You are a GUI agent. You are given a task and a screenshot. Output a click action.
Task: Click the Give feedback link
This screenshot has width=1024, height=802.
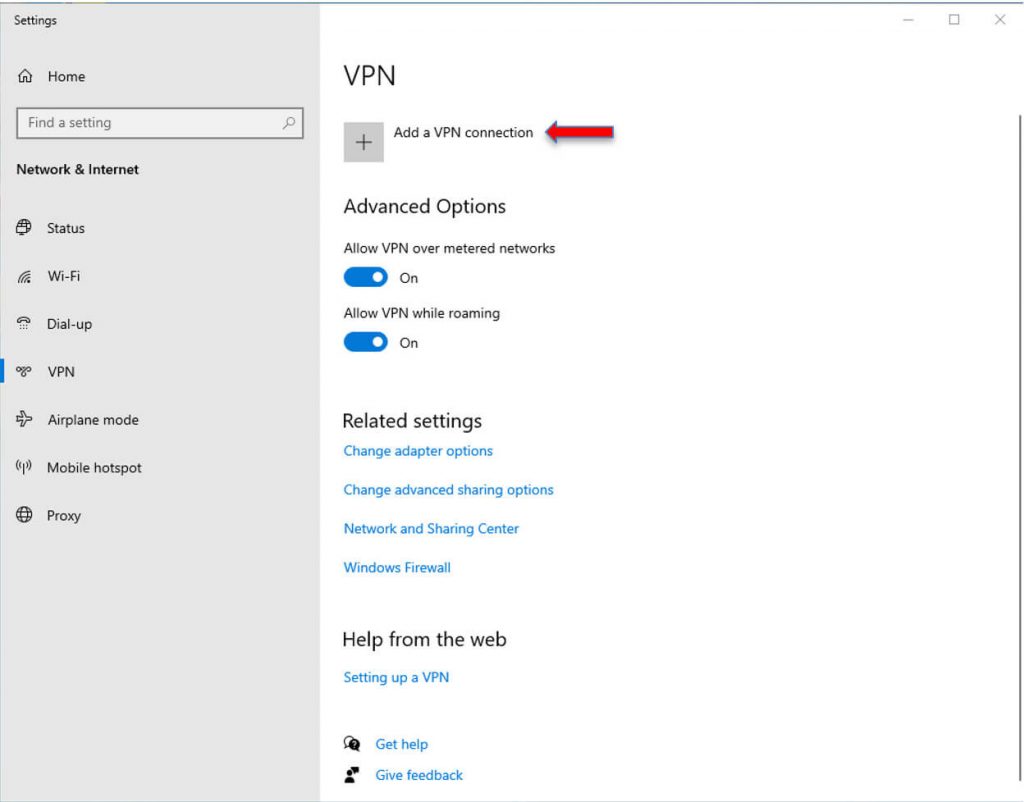pyautogui.click(x=419, y=775)
